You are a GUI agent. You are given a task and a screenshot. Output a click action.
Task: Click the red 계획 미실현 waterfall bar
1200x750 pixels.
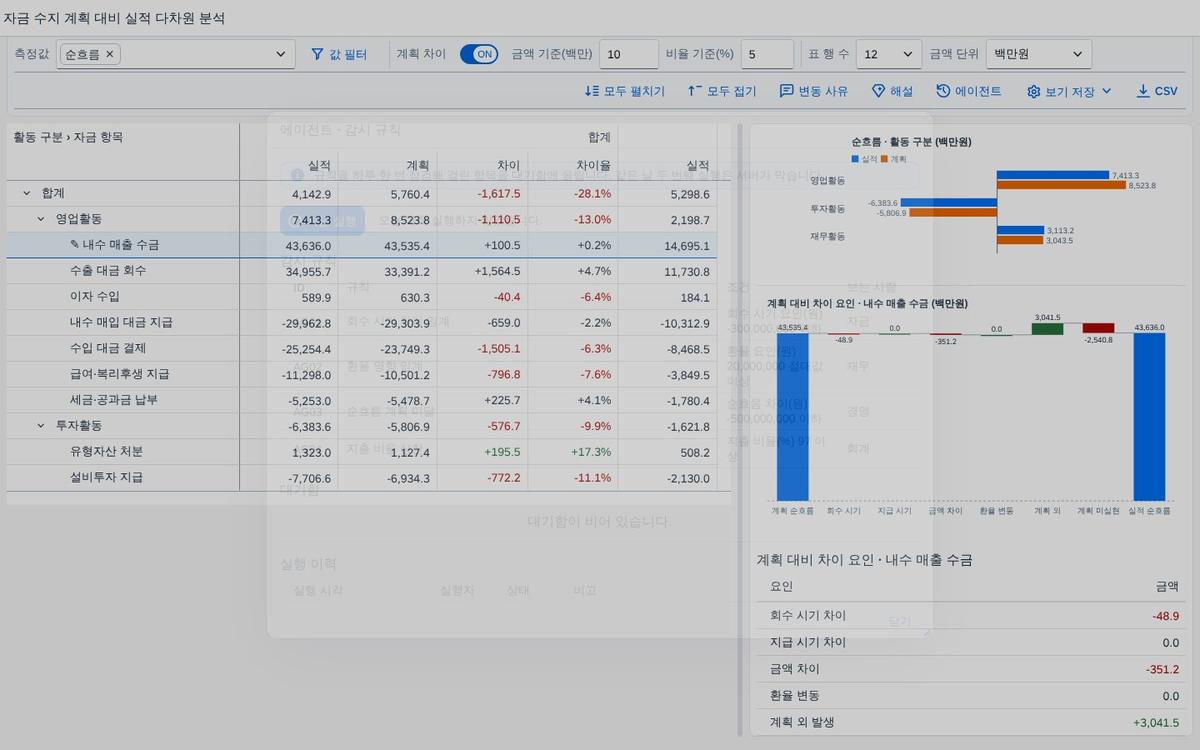(x=1098, y=328)
